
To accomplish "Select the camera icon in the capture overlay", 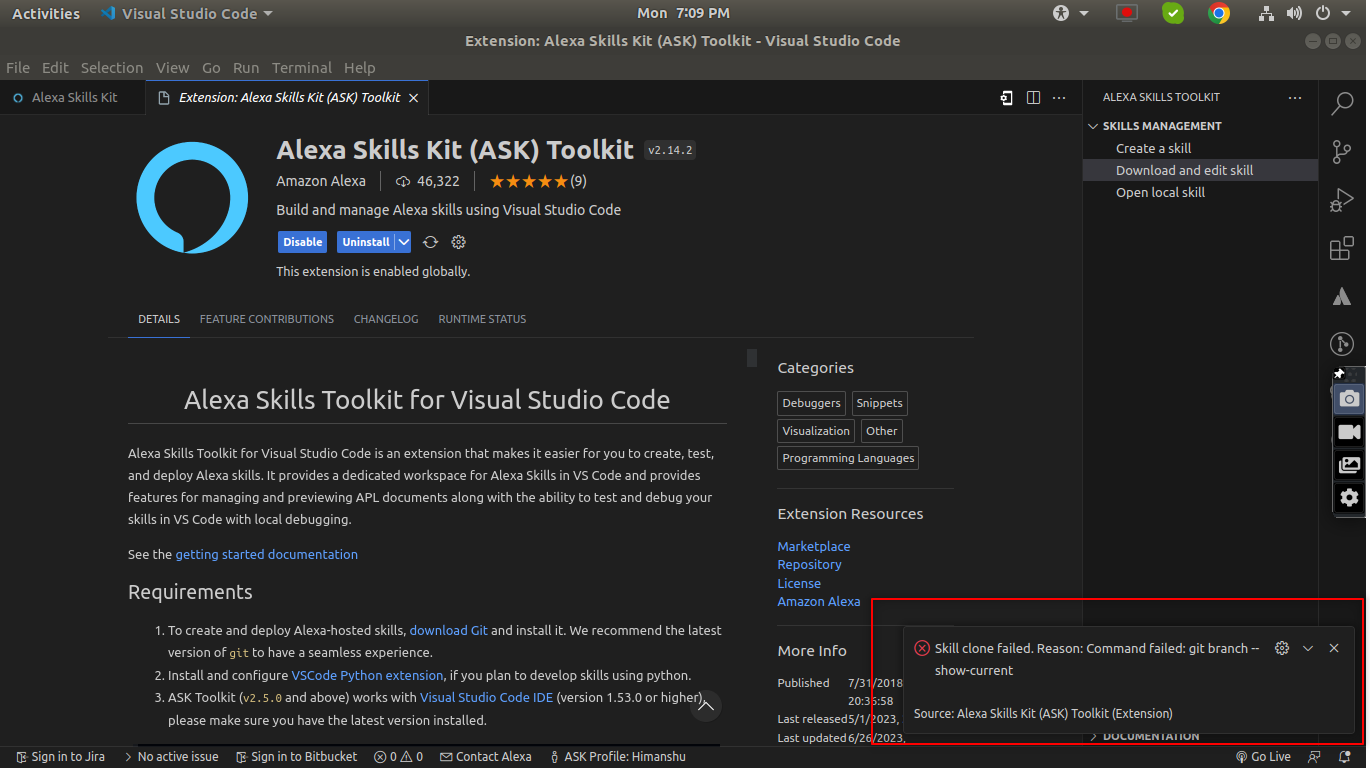I will [1349, 398].
